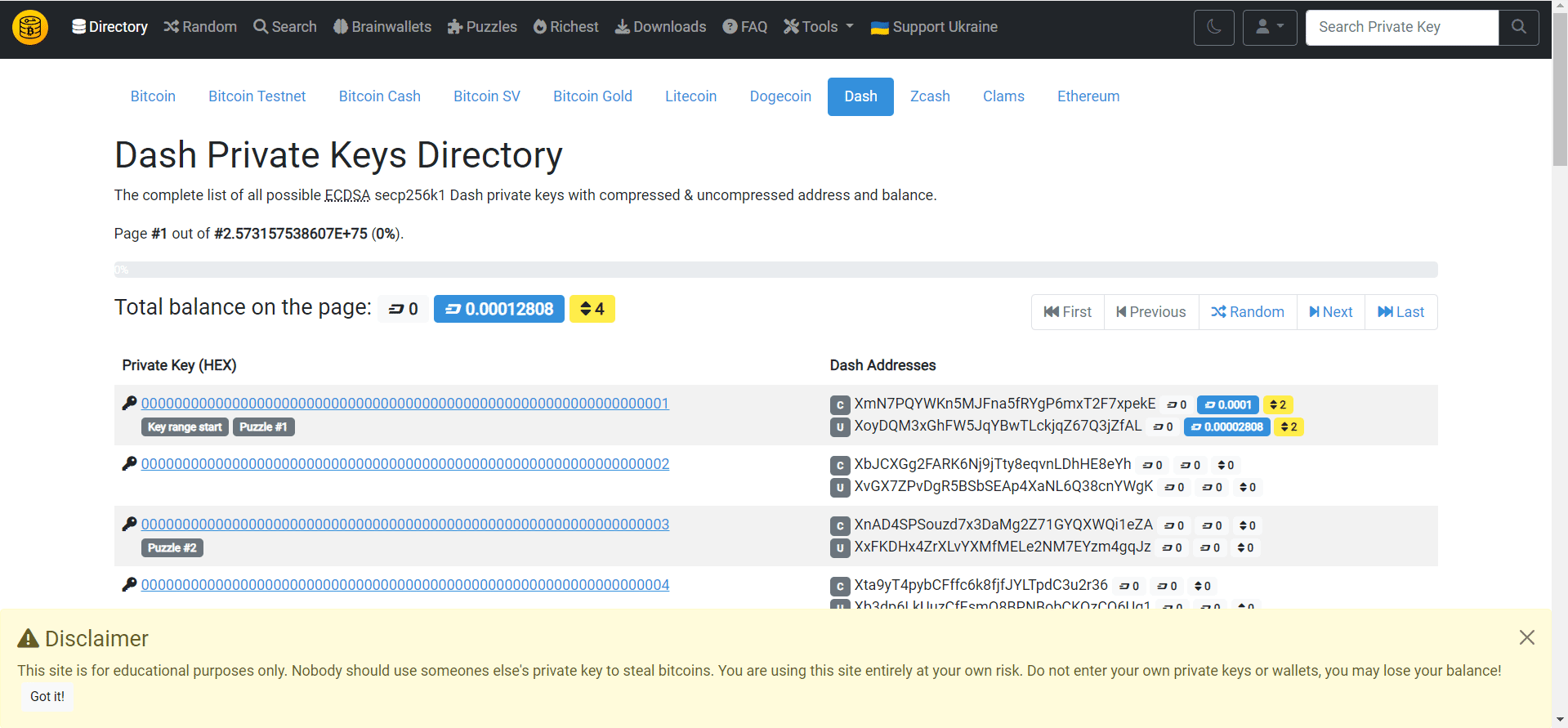The width and height of the screenshot is (1568, 728).
Task: Open the FAQ page
Action: tap(744, 27)
